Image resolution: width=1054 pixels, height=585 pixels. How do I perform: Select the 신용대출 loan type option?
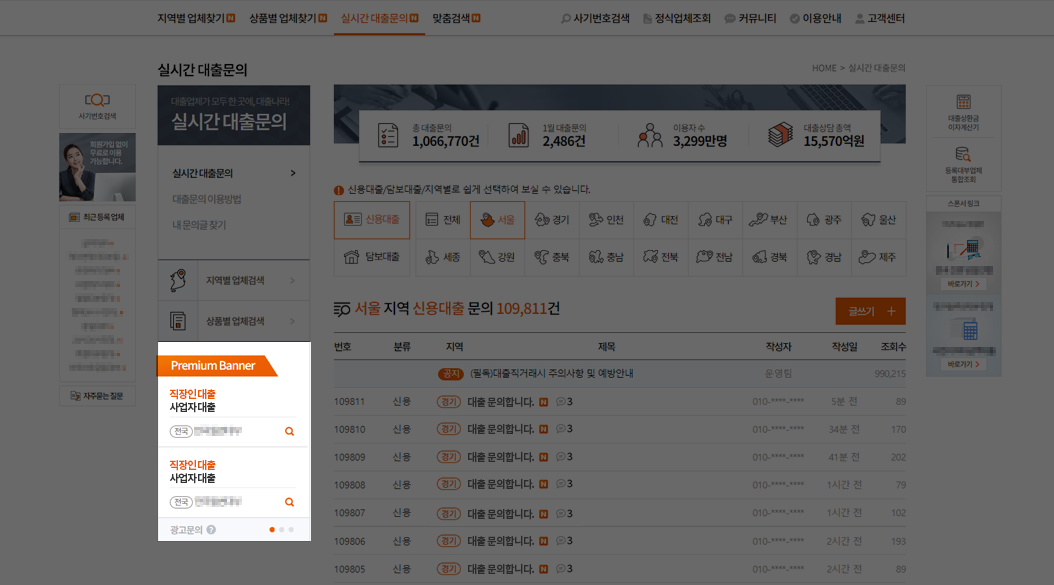pyautogui.click(x=372, y=220)
